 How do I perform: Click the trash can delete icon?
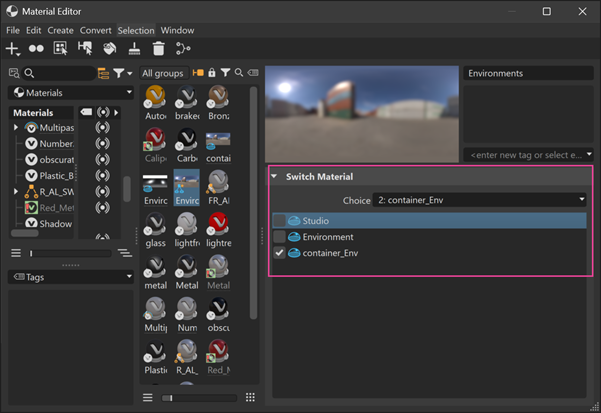pos(158,49)
